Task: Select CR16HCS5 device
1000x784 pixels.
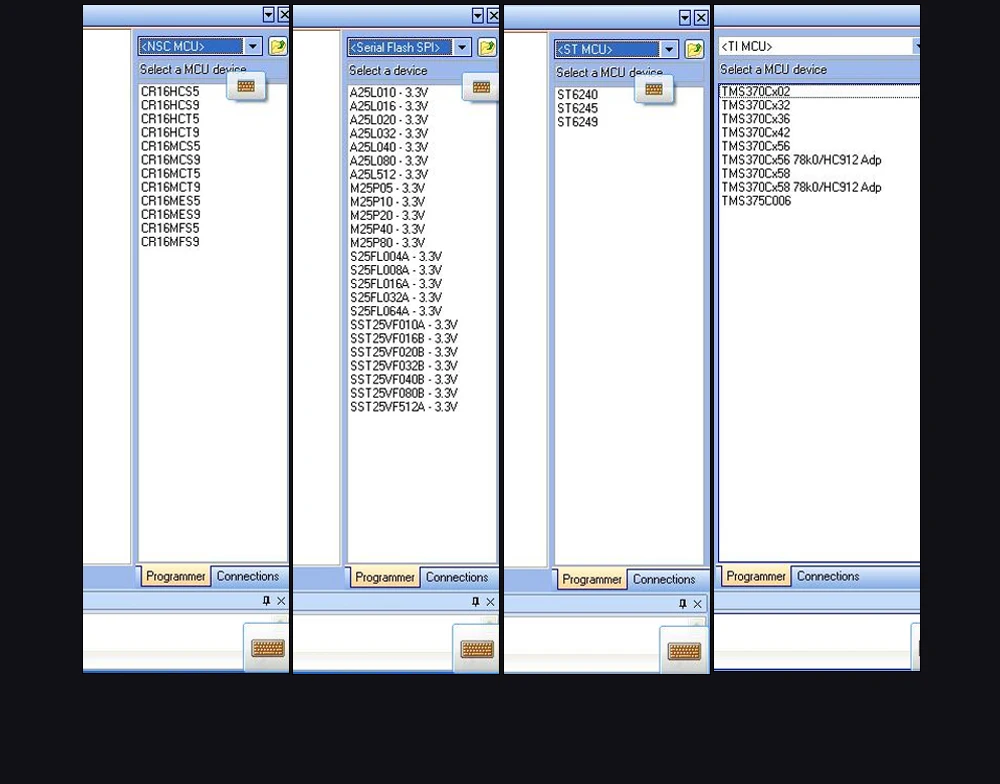Action: pos(170,91)
